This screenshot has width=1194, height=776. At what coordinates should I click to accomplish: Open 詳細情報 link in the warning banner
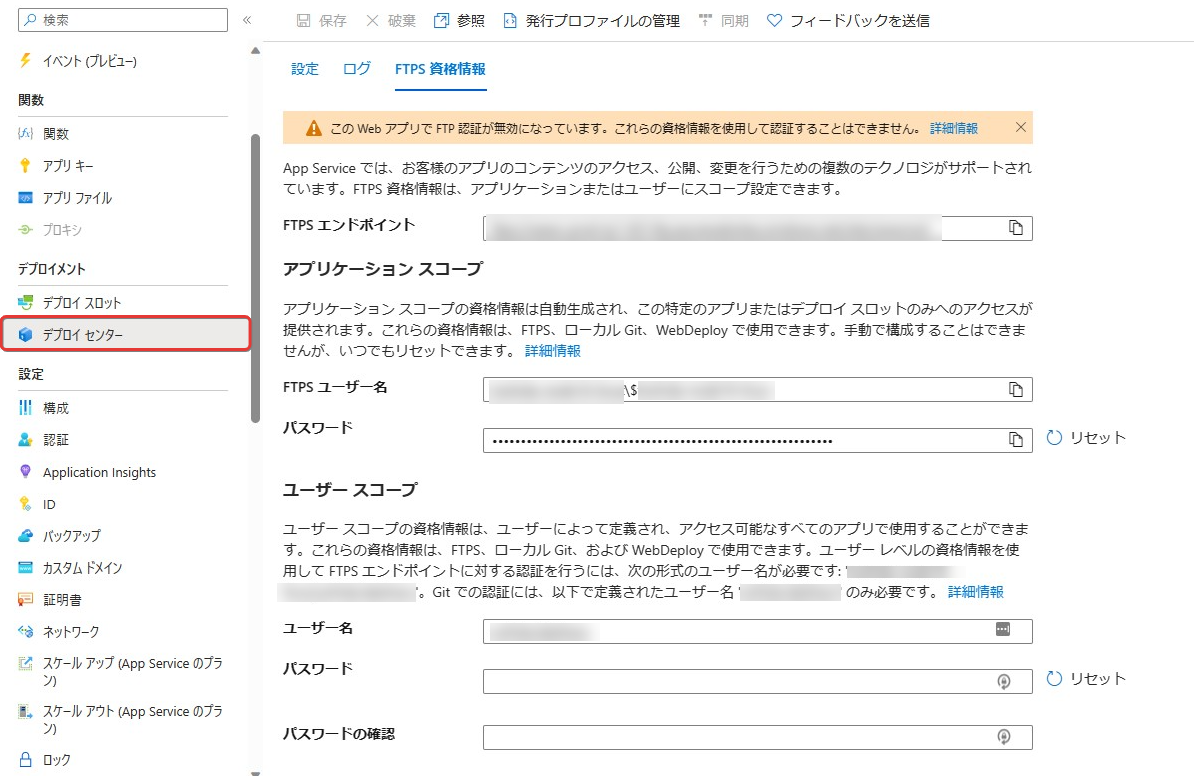[x=953, y=128]
